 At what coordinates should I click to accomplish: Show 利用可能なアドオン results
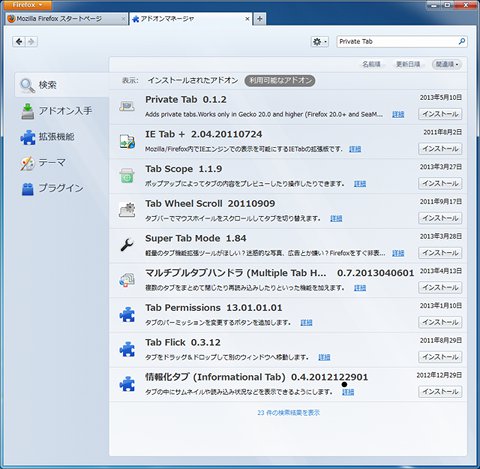[280, 80]
